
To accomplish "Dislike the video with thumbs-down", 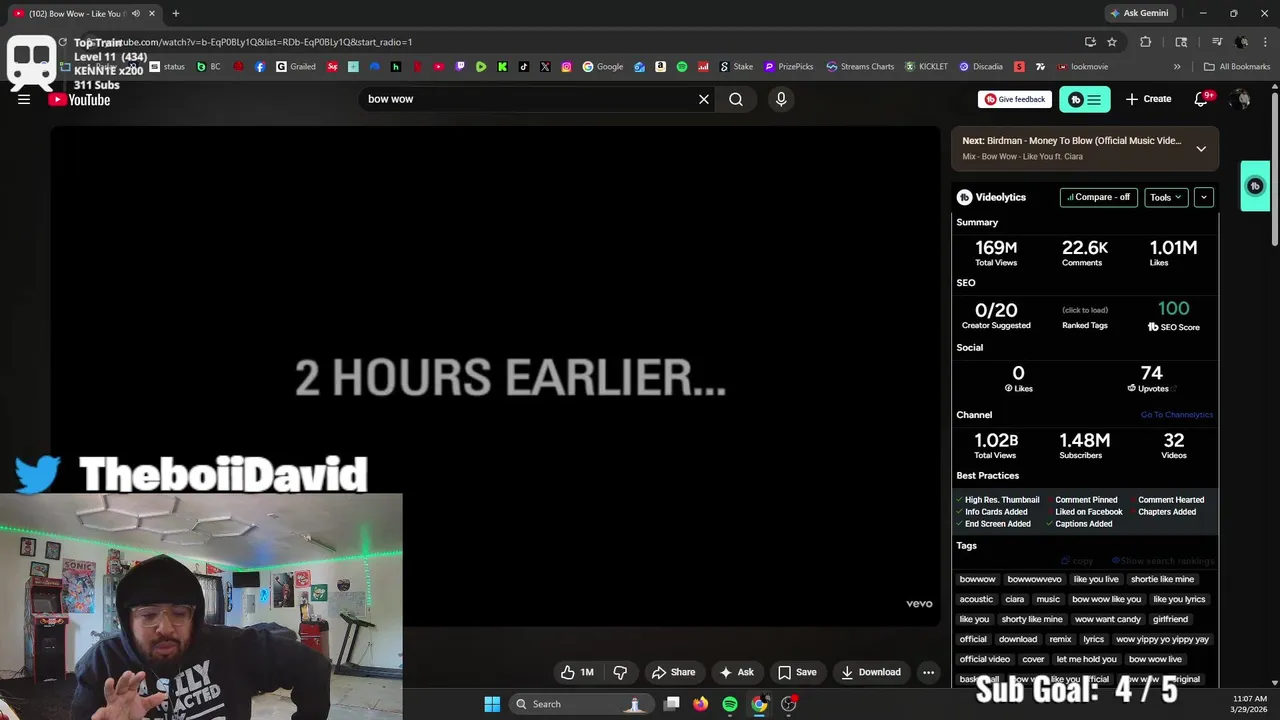I will pos(620,672).
